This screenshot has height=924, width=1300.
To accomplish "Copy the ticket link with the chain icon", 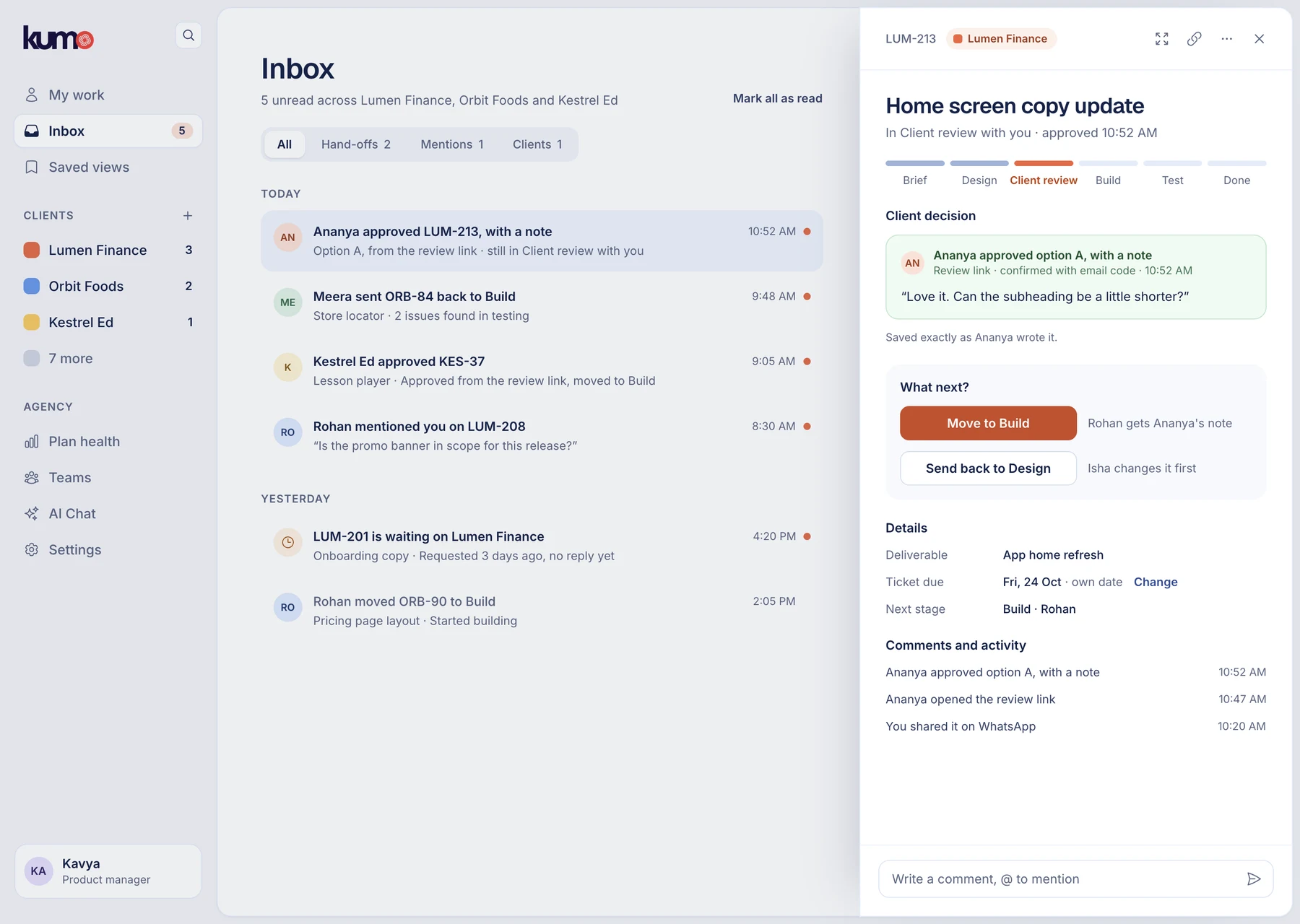I will [x=1194, y=39].
